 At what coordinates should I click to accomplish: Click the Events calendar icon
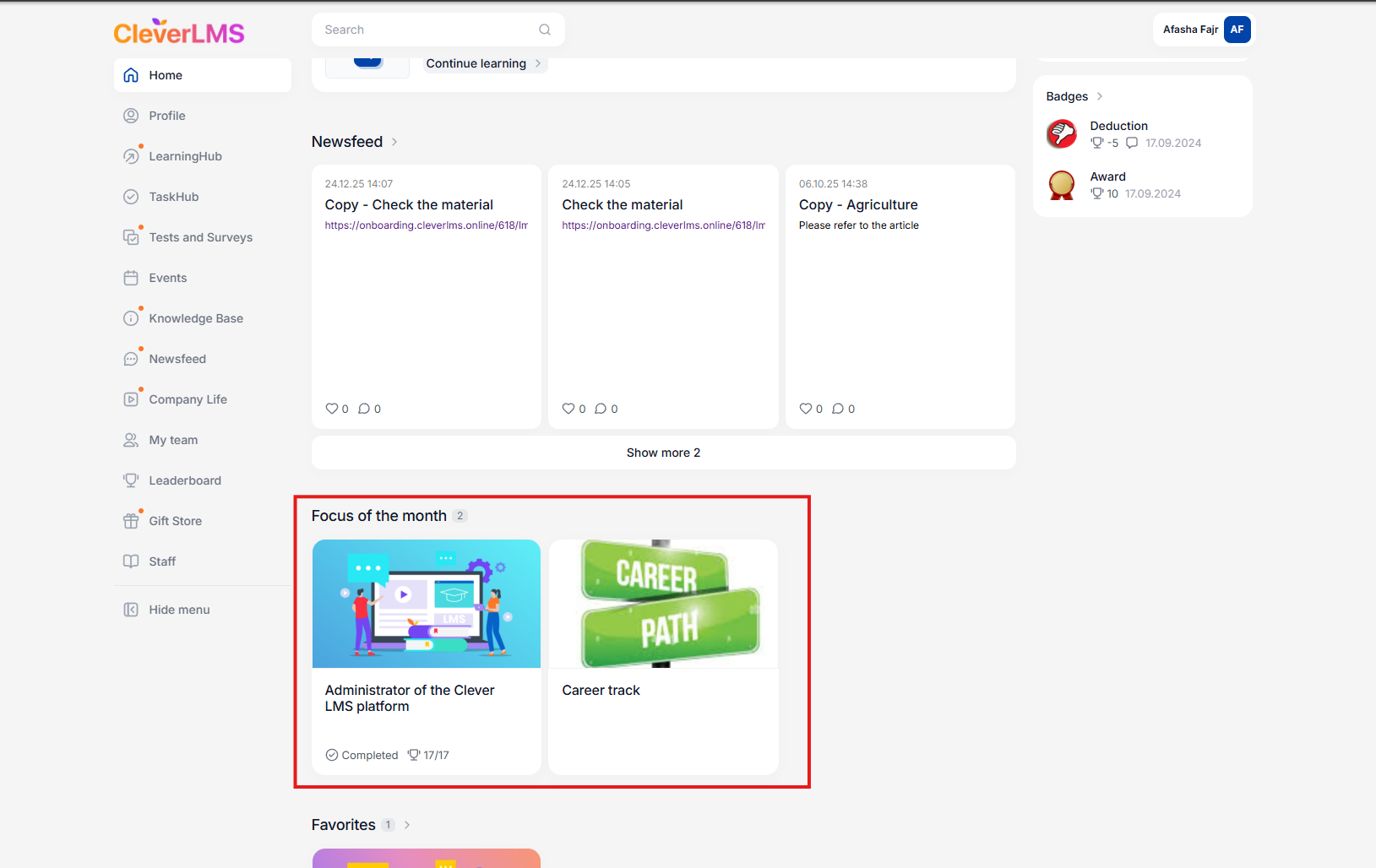tap(131, 278)
